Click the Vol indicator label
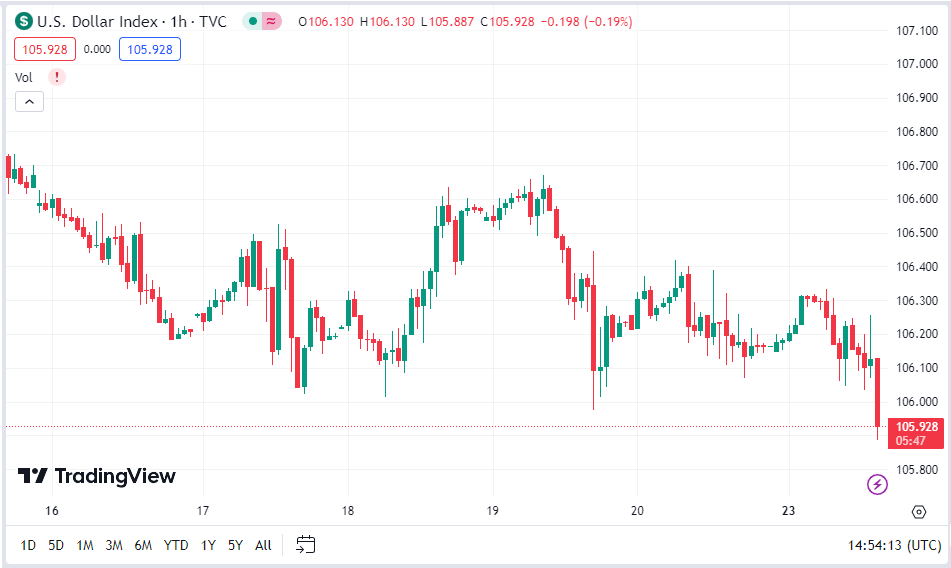Screen dimensions: 951x568 click(24, 78)
